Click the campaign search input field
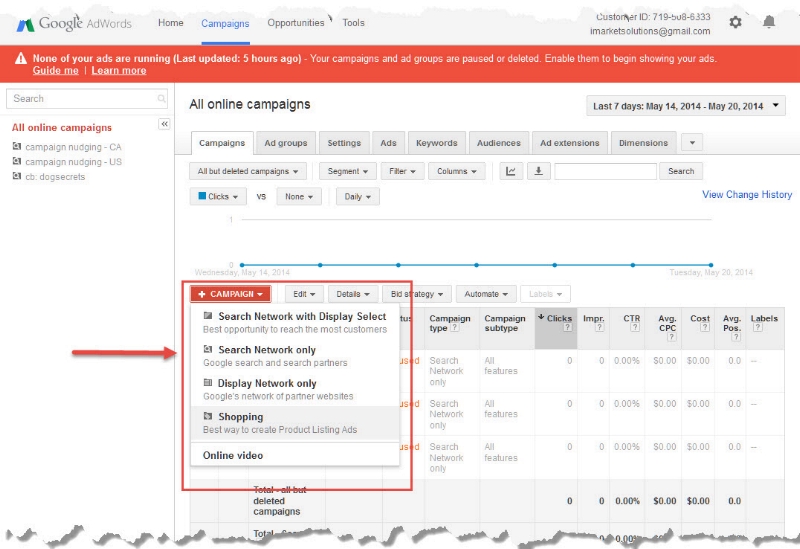The height and width of the screenshot is (549, 800). [x=605, y=171]
